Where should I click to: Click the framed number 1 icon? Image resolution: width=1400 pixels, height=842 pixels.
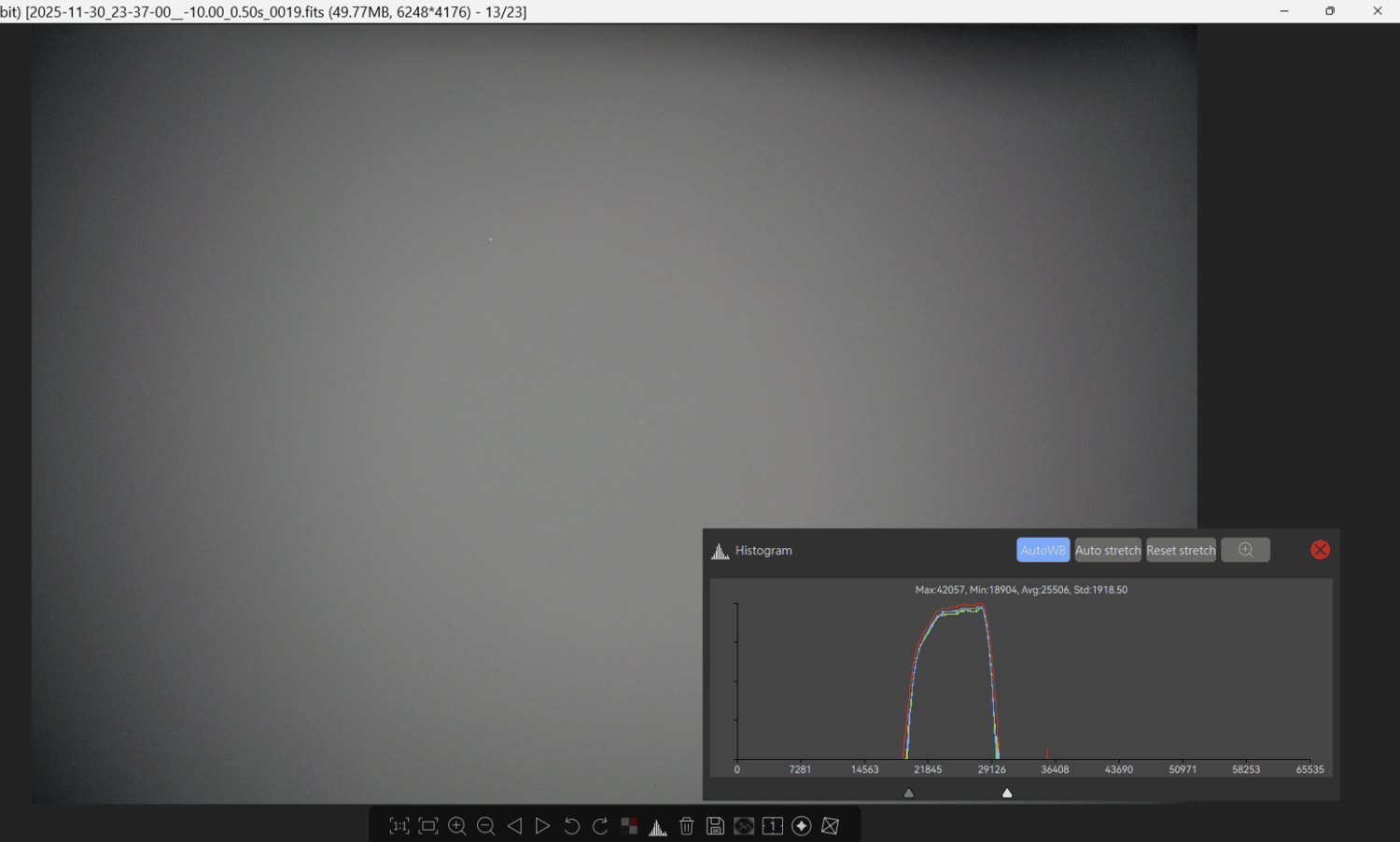[773, 826]
